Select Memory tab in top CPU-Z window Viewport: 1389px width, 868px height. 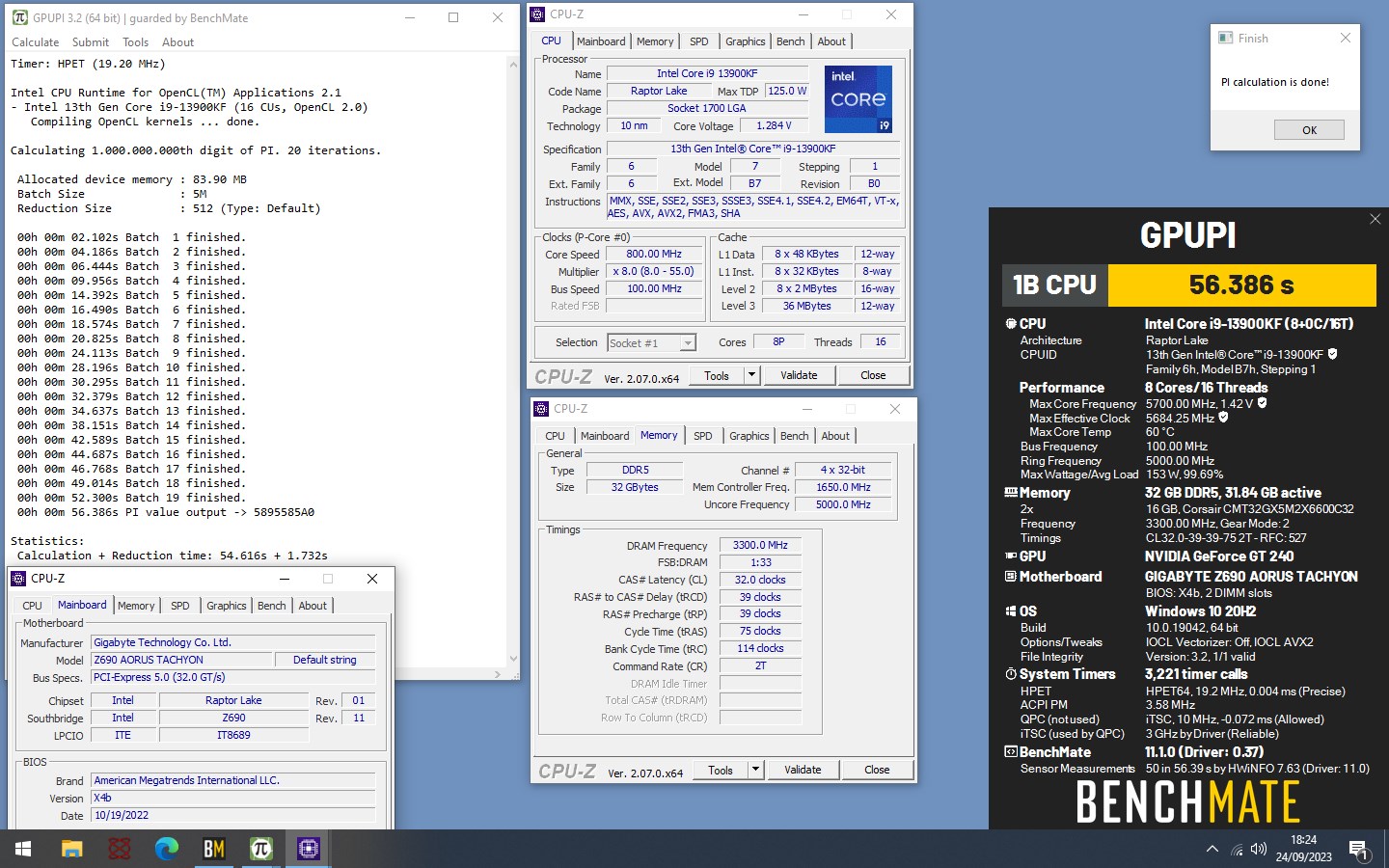pos(655,41)
